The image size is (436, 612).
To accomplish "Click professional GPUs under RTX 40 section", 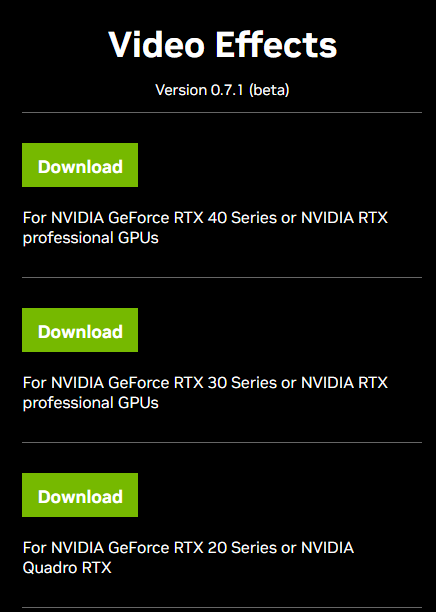I will pyautogui.click(x=91, y=238).
